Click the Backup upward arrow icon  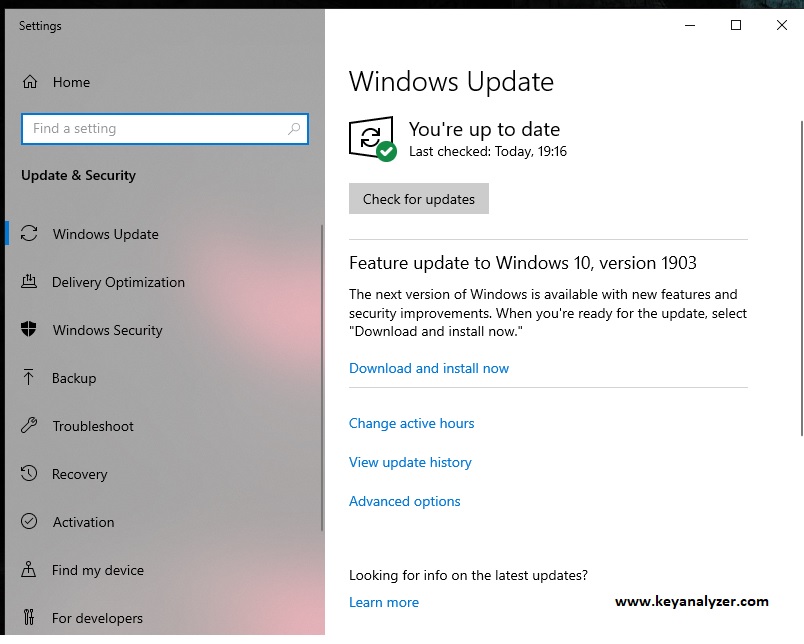29,377
